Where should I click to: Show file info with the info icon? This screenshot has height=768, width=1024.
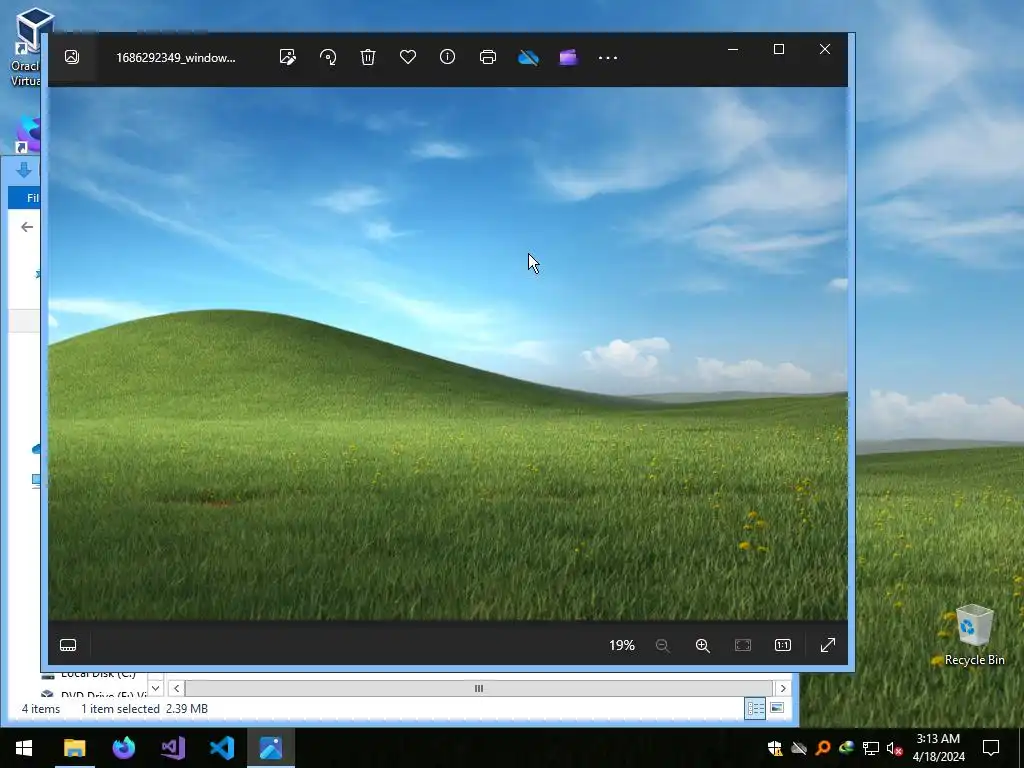tap(447, 57)
